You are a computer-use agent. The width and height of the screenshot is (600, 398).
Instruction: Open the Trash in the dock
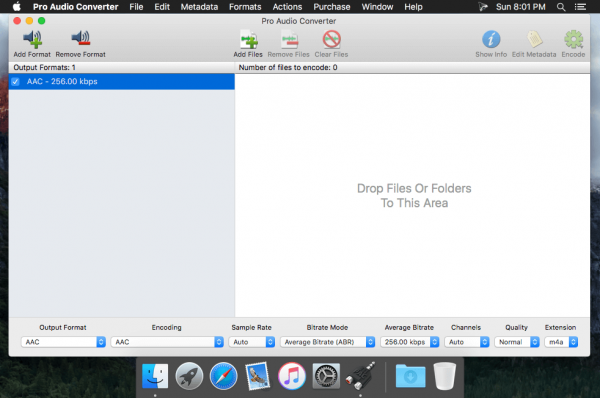(x=445, y=376)
